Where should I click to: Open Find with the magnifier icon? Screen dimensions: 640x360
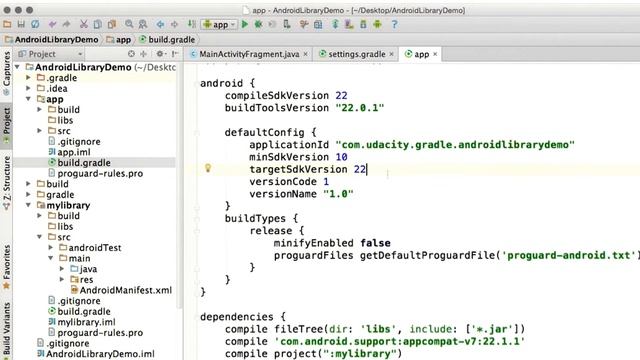pos(129,24)
